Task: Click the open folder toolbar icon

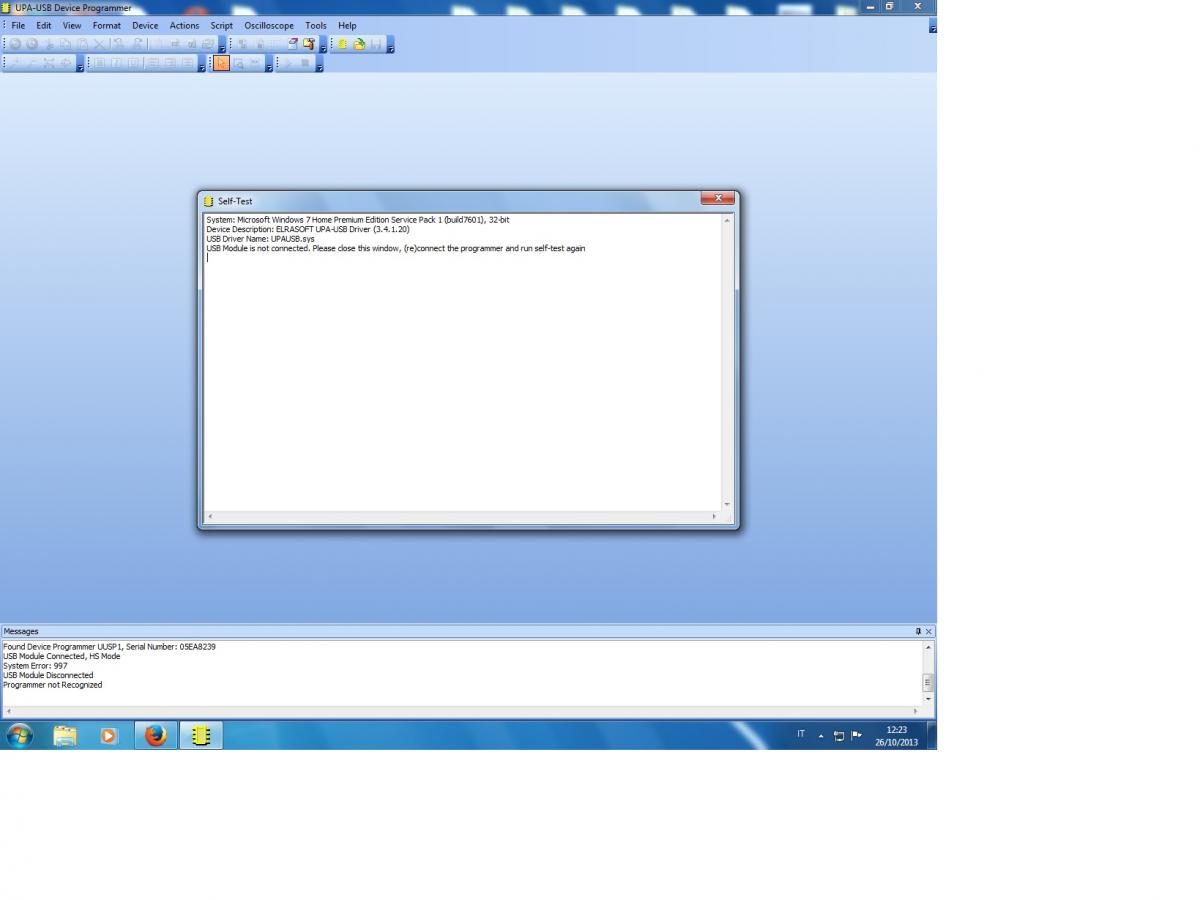Action: click(359, 44)
